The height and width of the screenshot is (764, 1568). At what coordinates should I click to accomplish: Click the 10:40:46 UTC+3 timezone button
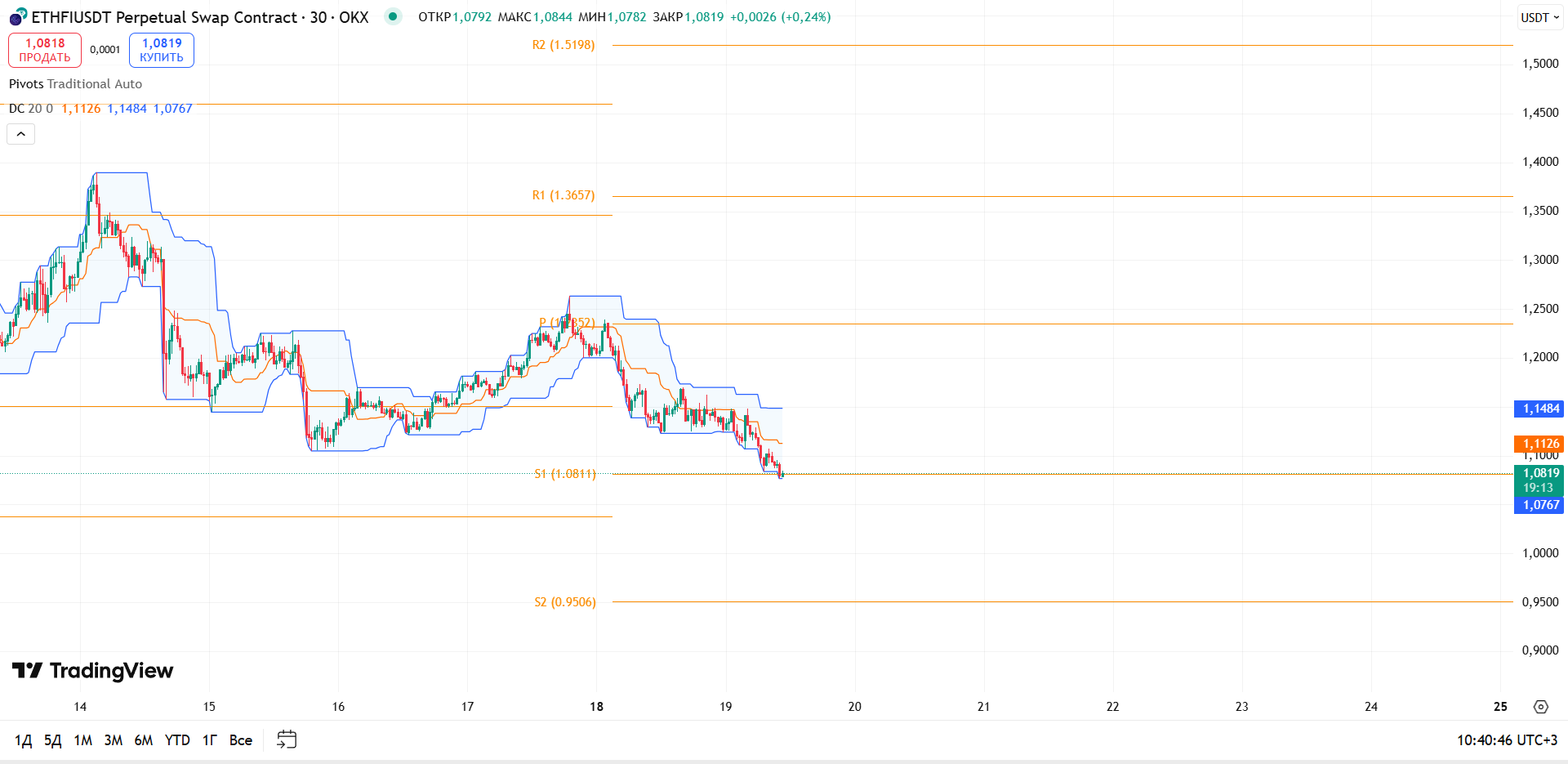pos(1507,740)
